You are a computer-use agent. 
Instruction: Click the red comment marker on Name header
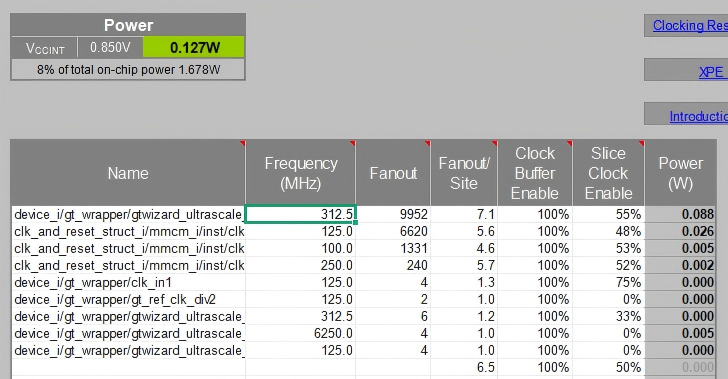[242, 144]
